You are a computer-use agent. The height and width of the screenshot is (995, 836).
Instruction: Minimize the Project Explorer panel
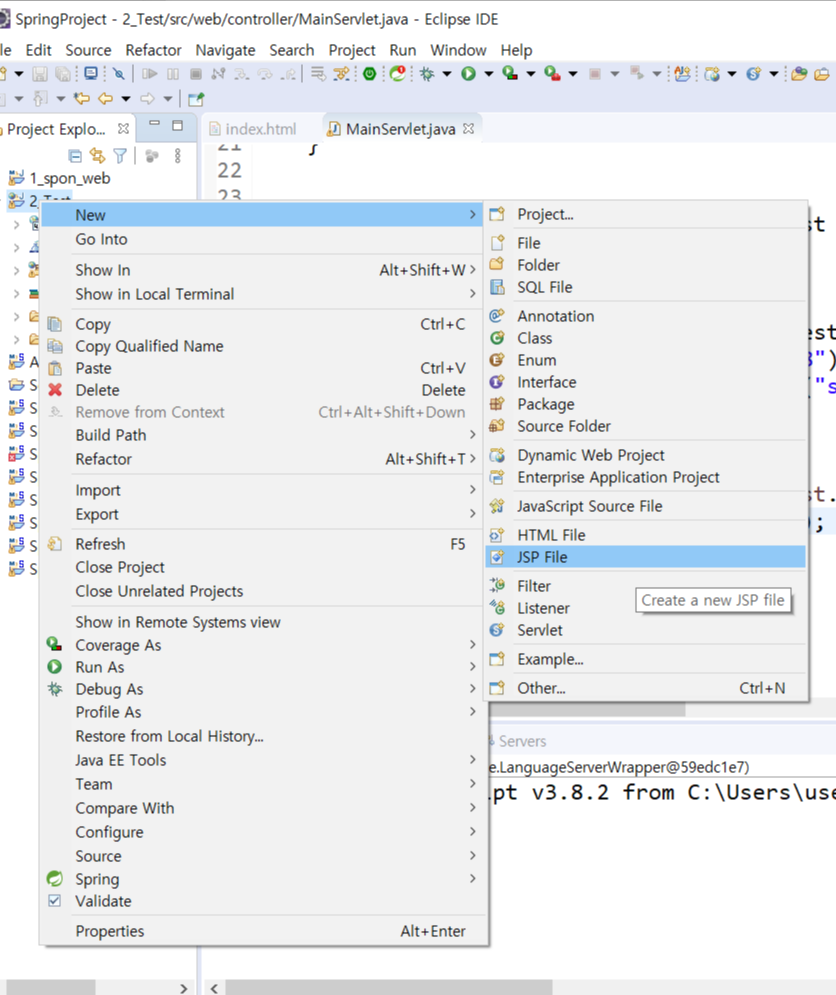(154, 124)
